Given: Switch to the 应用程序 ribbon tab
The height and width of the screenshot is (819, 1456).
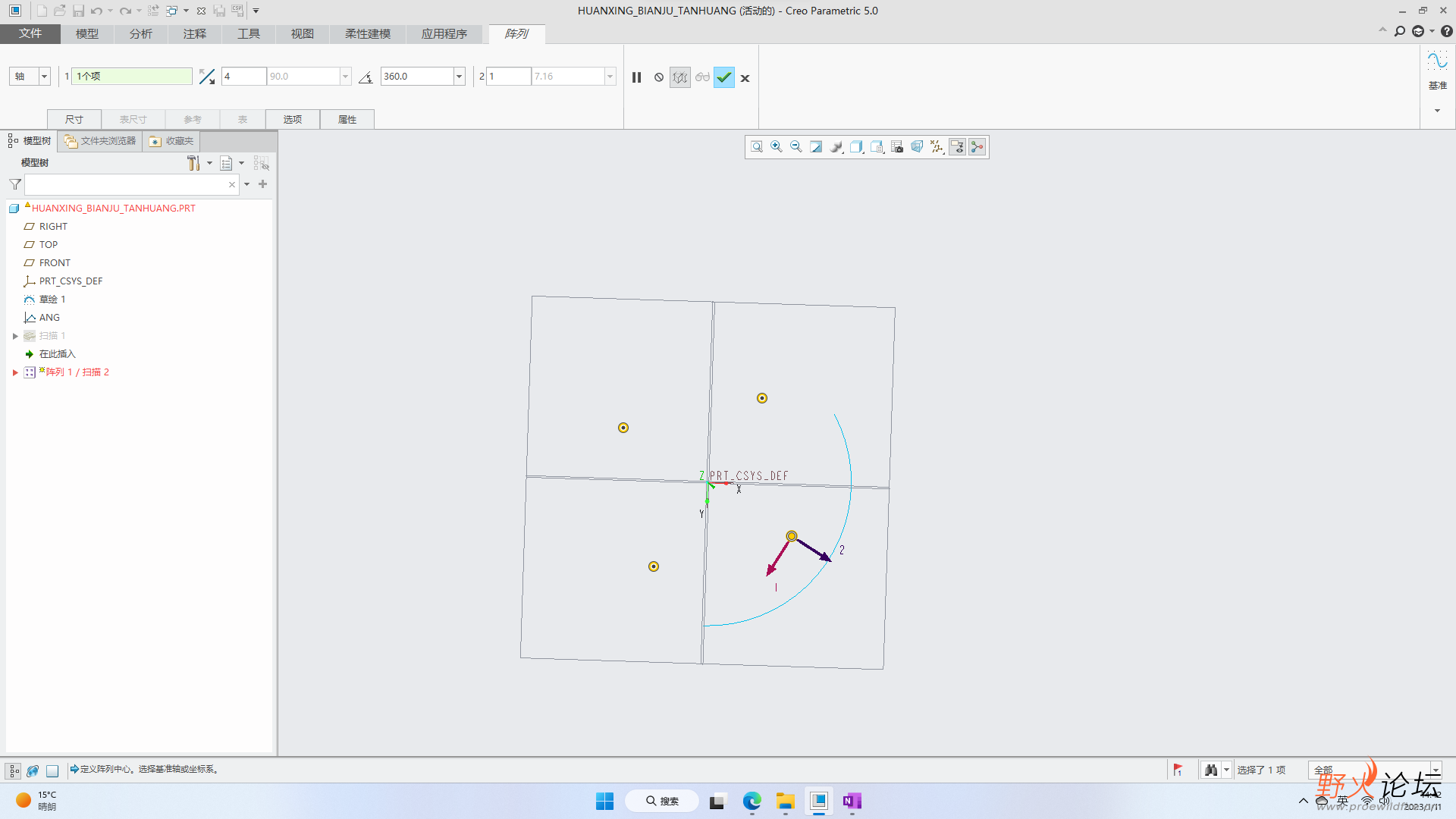Looking at the screenshot, I should pyautogui.click(x=444, y=34).
